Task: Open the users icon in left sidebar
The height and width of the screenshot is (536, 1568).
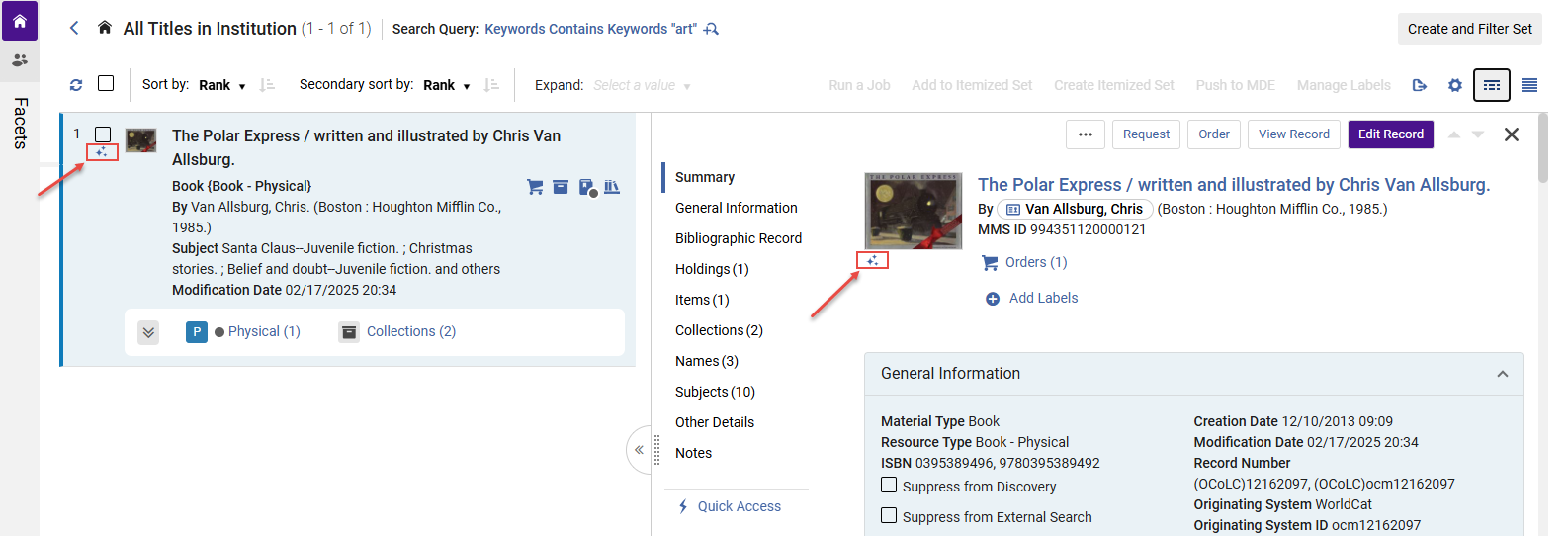Action: pyautogui.click(x=19, y=60)
